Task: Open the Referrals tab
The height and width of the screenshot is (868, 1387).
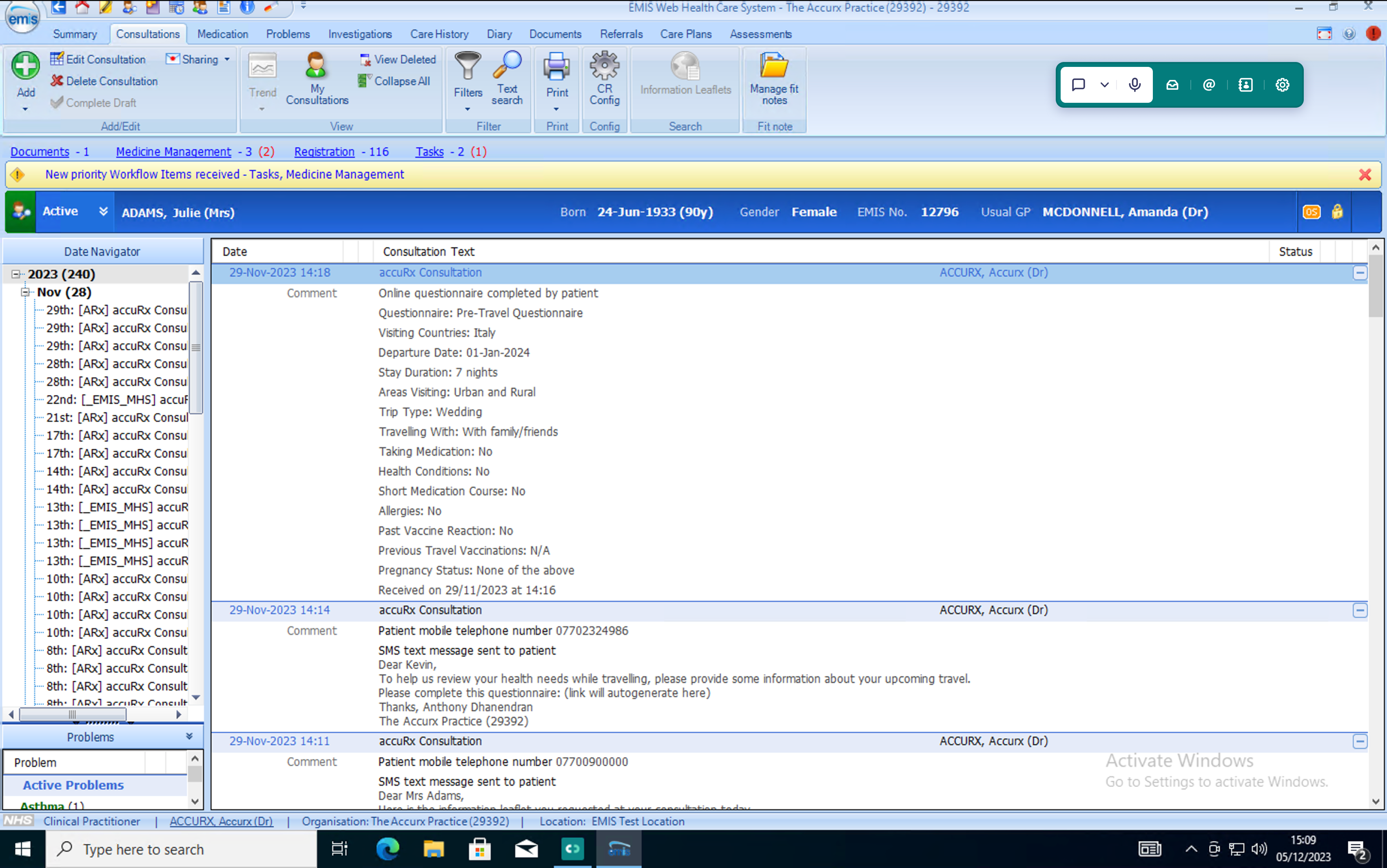Action: pyautogui.click(x=621, y=34)
